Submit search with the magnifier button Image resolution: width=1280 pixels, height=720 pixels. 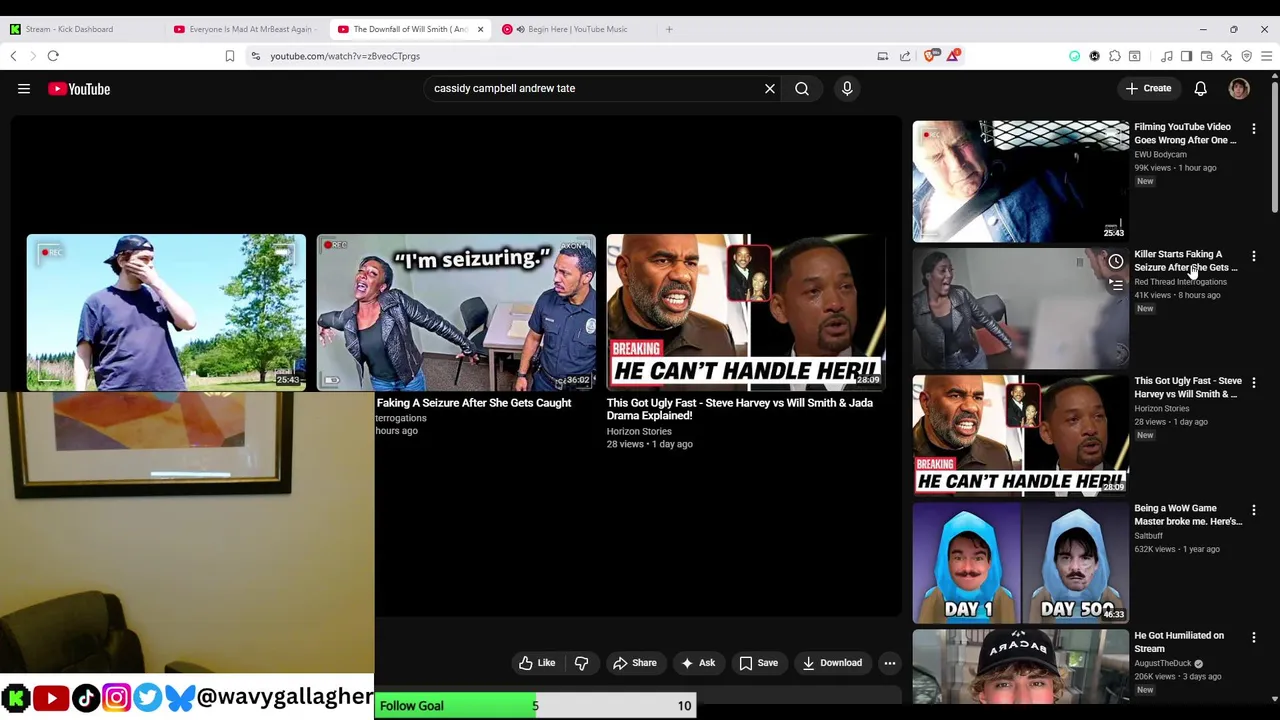(x=802, y=88)
